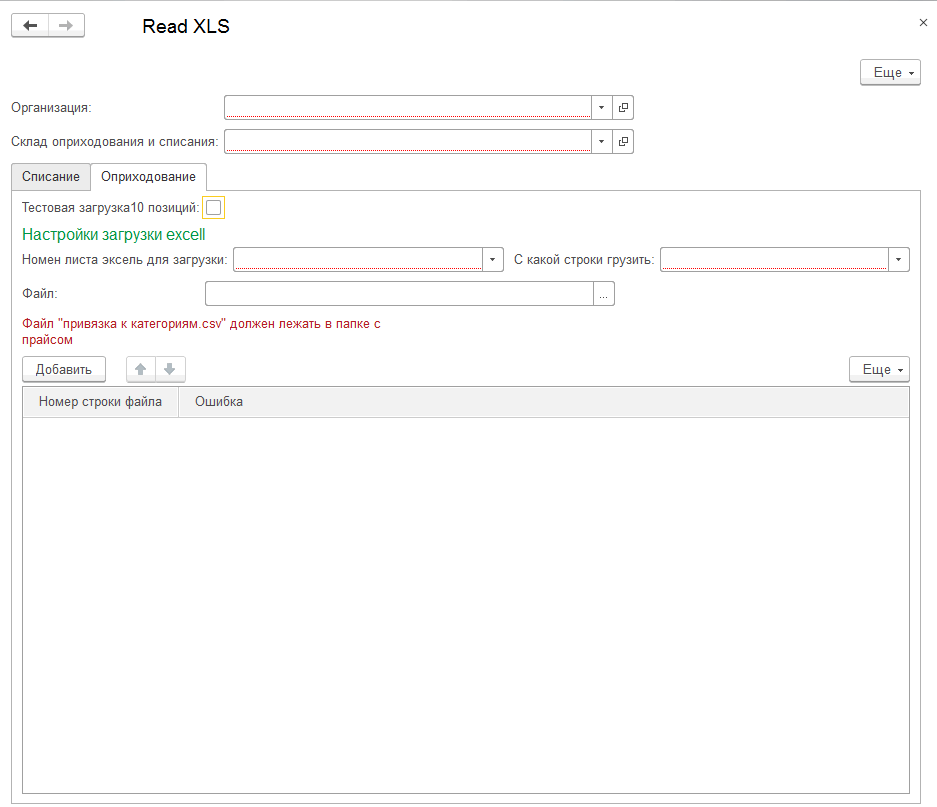Open Еще menu above the table
The height and width of the screenshot is (807, 937).
click(878, 369)
